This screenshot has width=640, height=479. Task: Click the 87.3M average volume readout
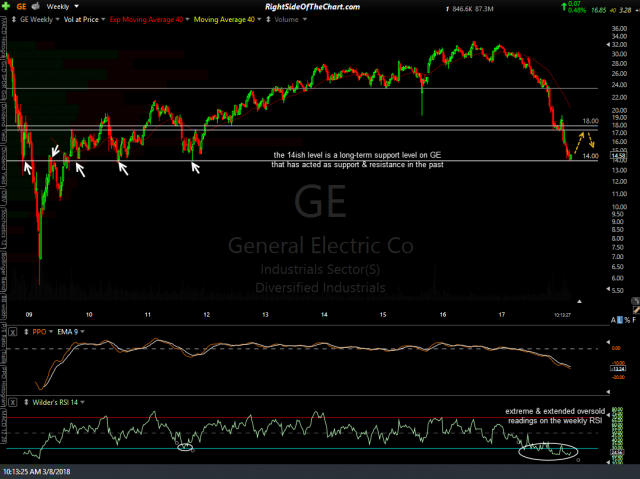[484, 9]
